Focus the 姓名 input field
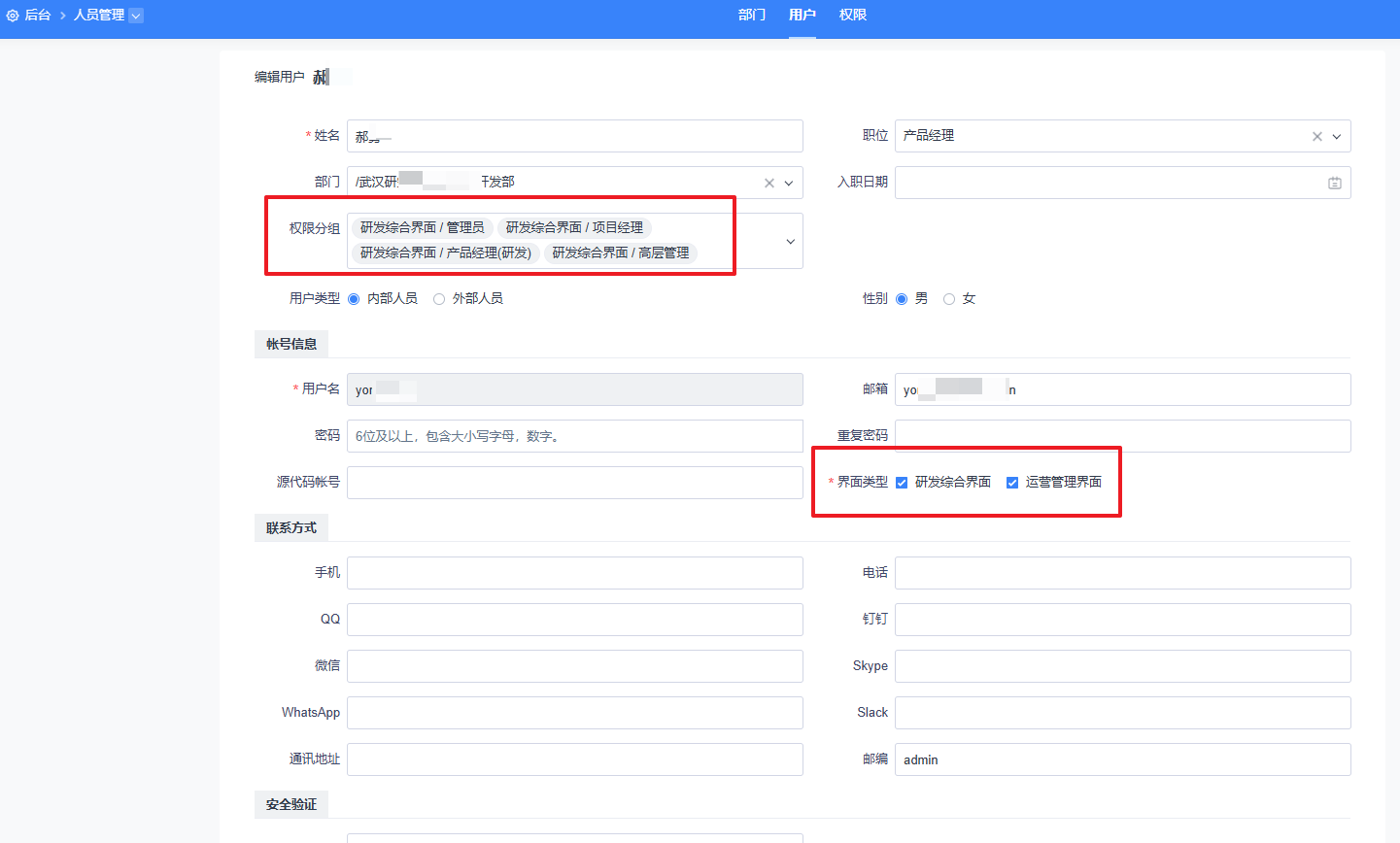This screenshot has height=843, width=1400. [575, 136]
